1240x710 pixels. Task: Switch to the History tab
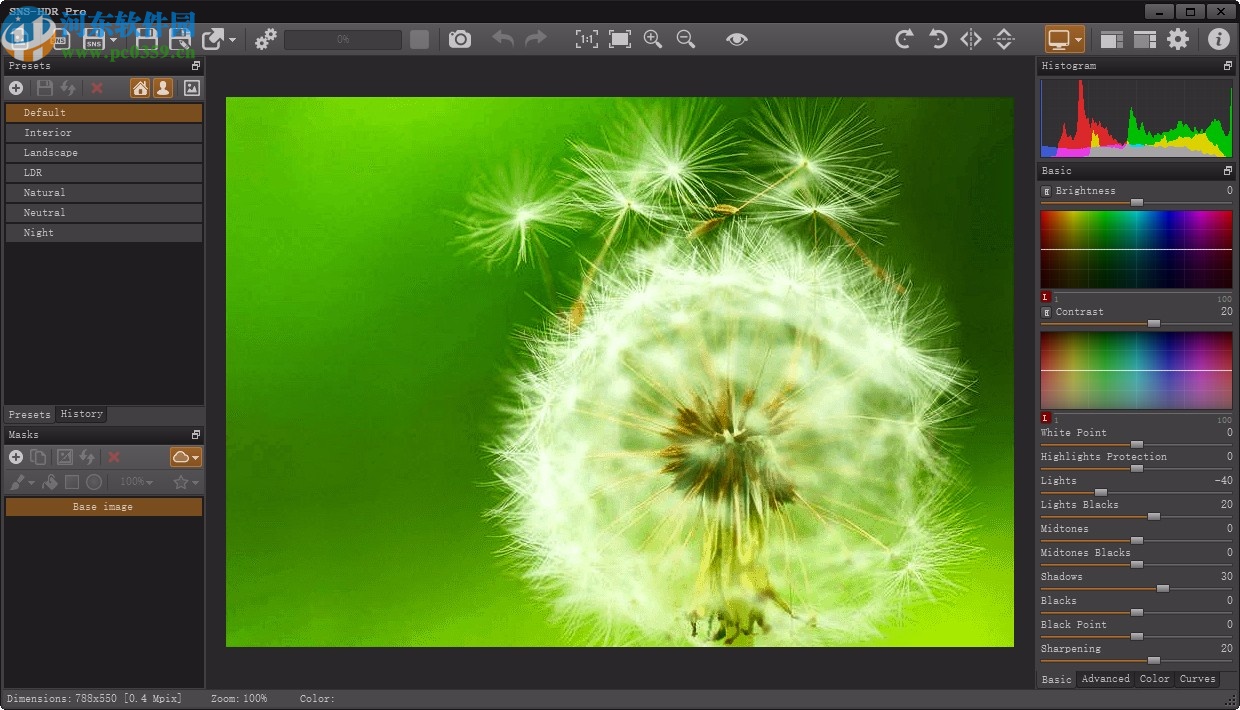coord(81,414)
